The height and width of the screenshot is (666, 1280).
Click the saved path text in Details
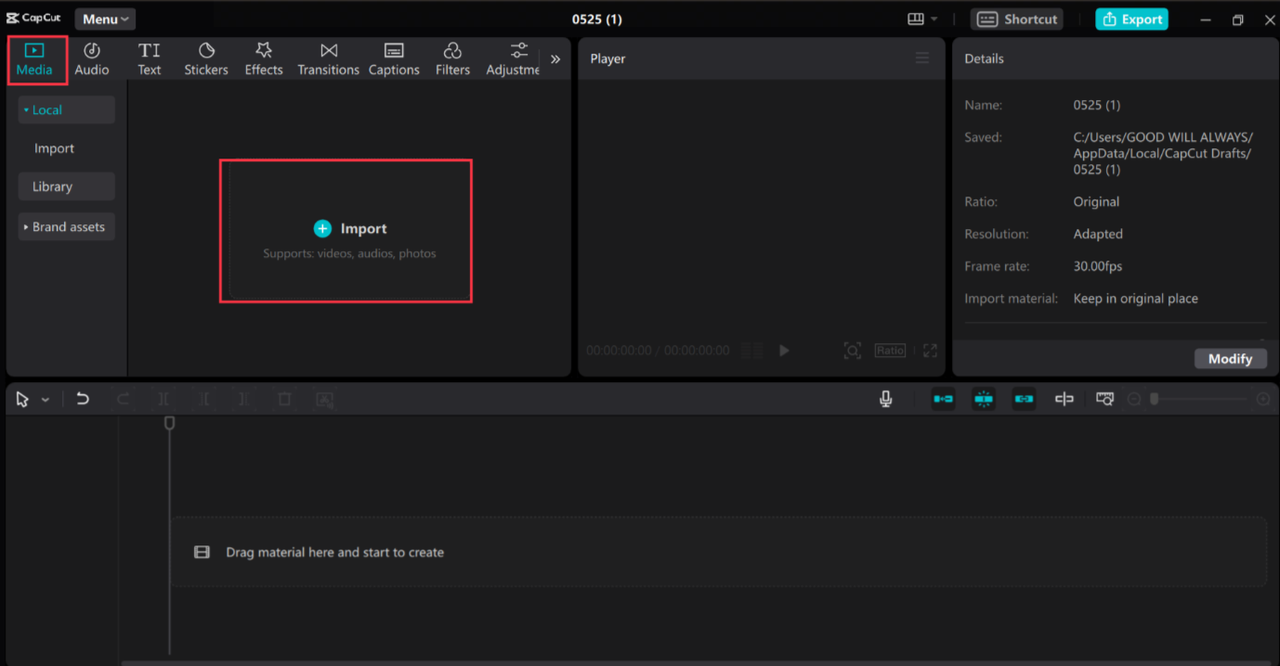(1163, 153)
